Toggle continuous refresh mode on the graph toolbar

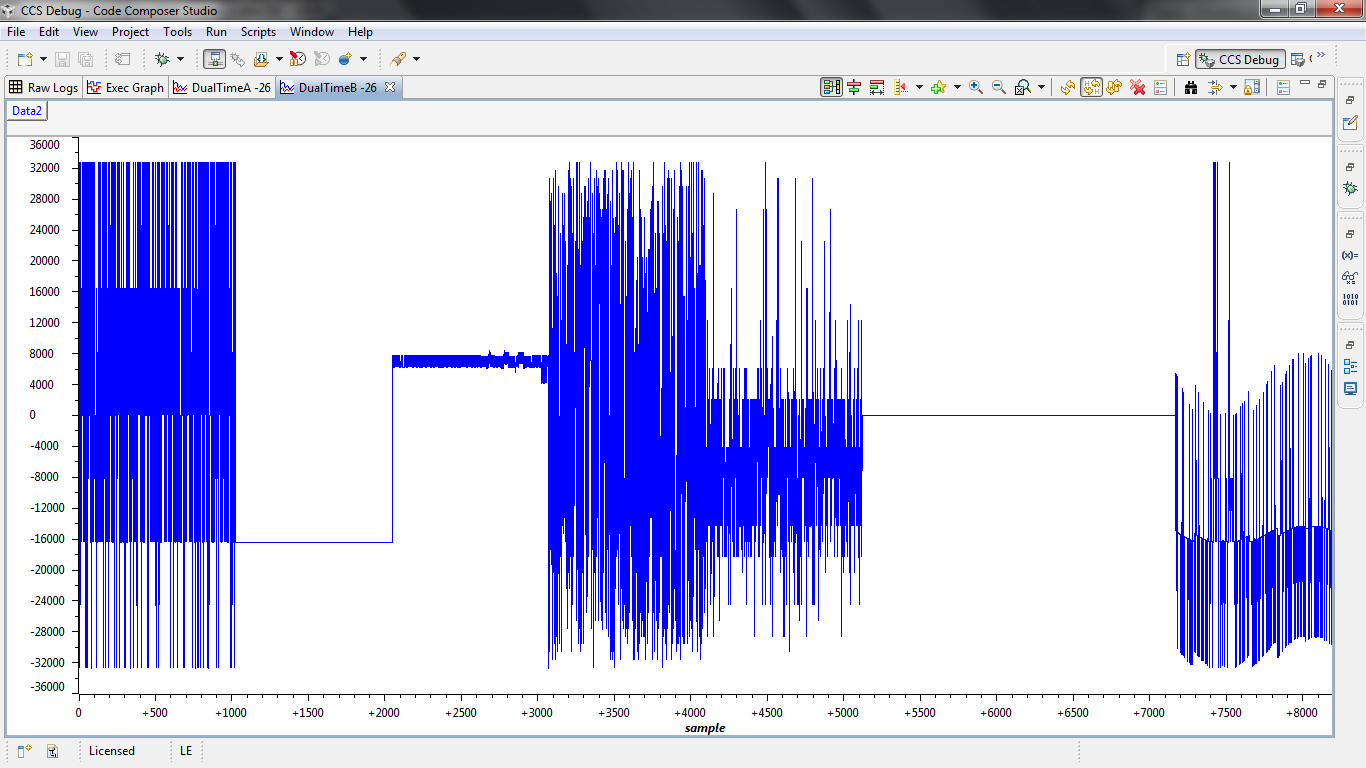1089,87
